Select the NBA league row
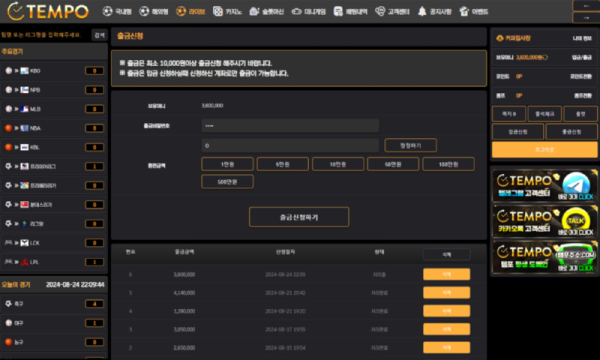This screenshot has height=360, width=600. (x=54, y=128)
